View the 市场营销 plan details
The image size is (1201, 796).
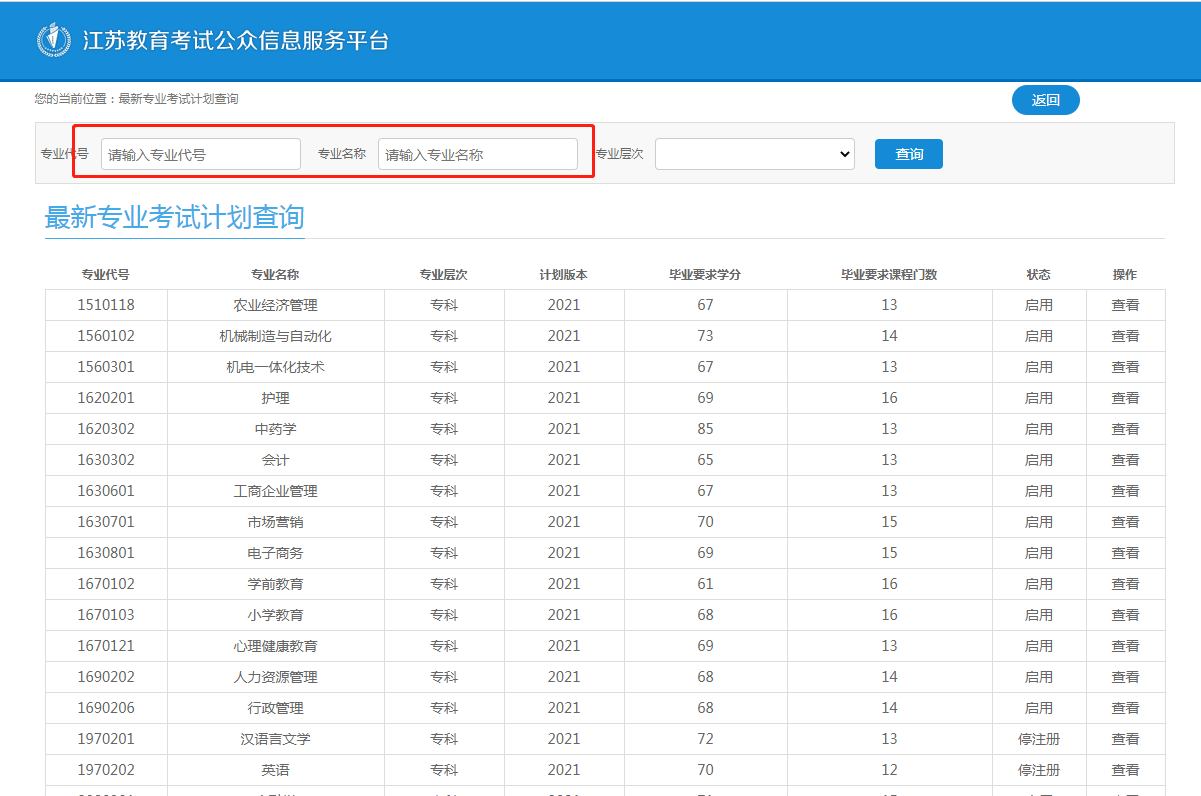[x=1125, y=522]
